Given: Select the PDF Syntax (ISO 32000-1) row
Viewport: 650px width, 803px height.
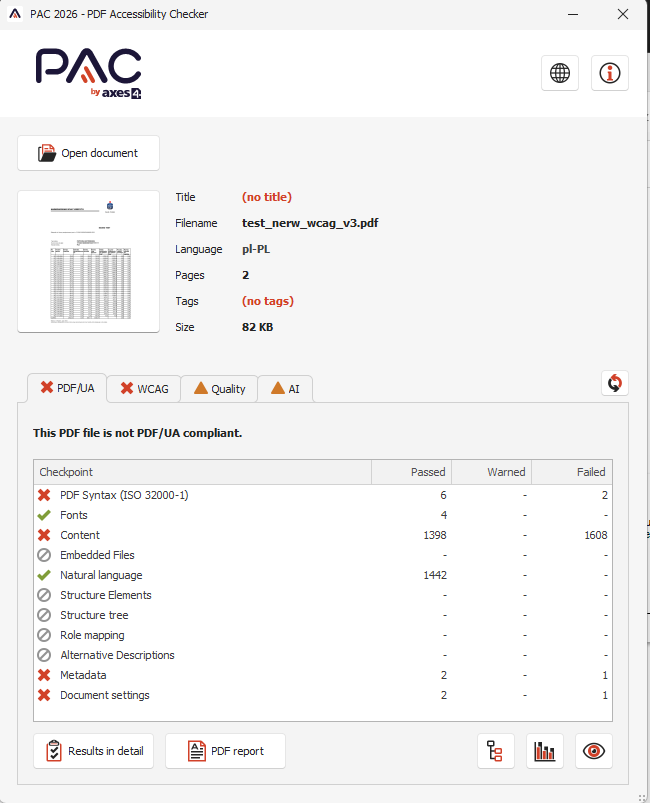Looking at the screenshot, I should (x=323, y=495).
